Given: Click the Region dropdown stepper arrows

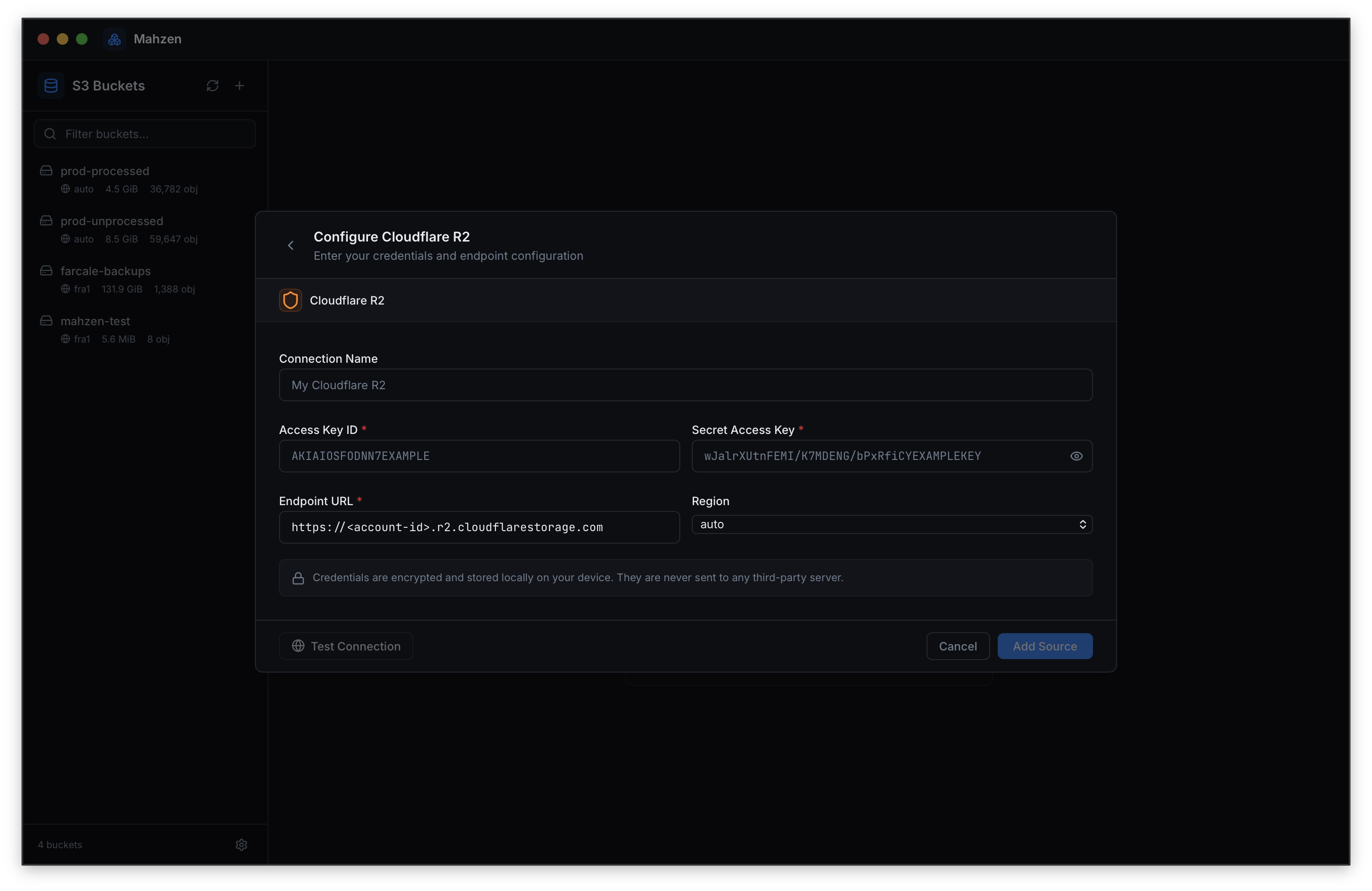Looking at the screenshot, I should [1082, 524].
